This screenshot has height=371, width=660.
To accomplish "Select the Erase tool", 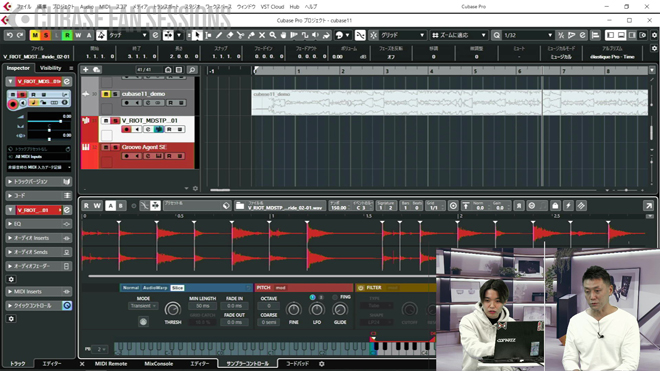I will click(x=230, y=35).
